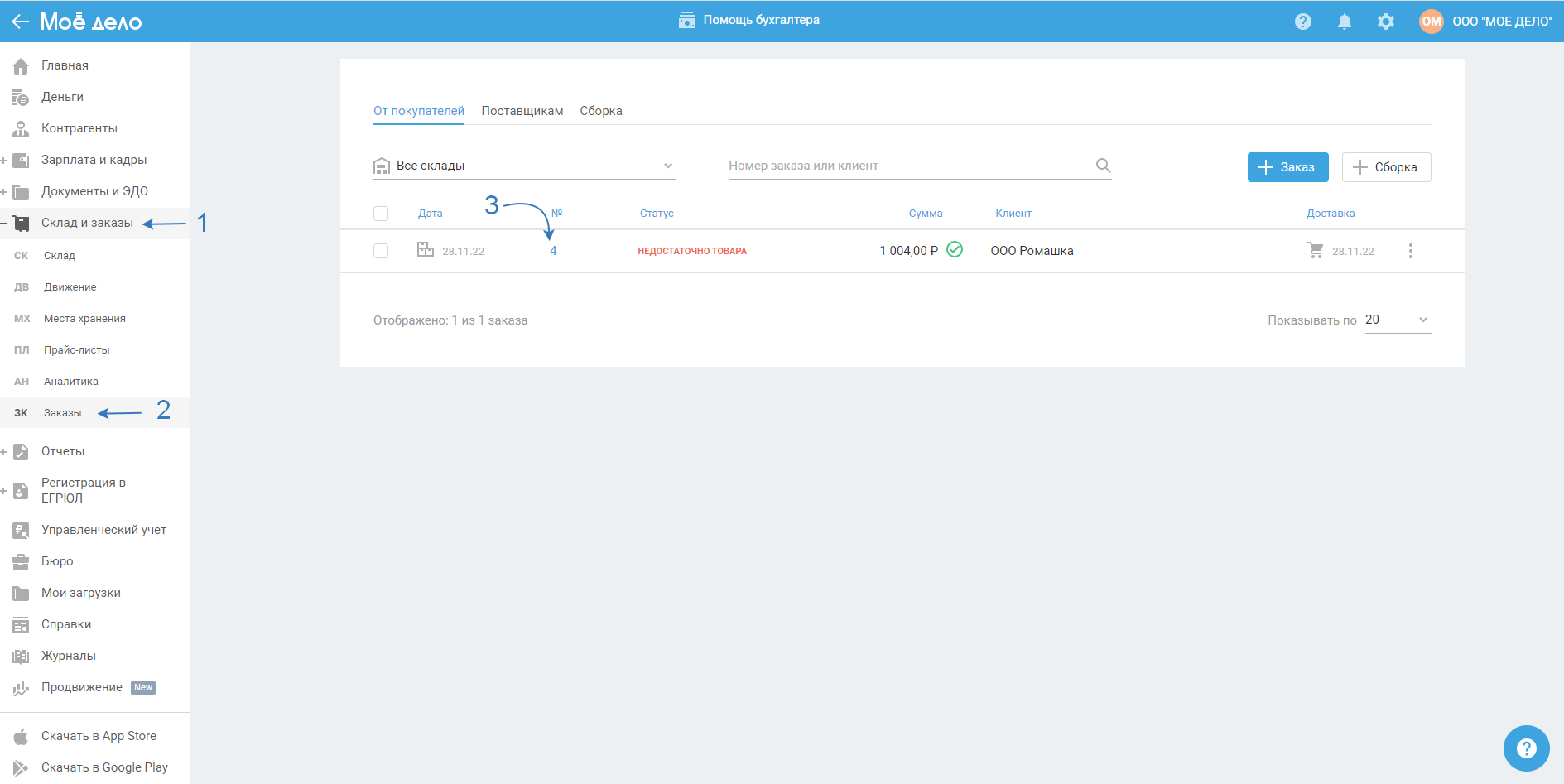The height and width of the screenshot is (784, 1564).
Task: Switch to the Сборка tab
Action: click(600, 111)
